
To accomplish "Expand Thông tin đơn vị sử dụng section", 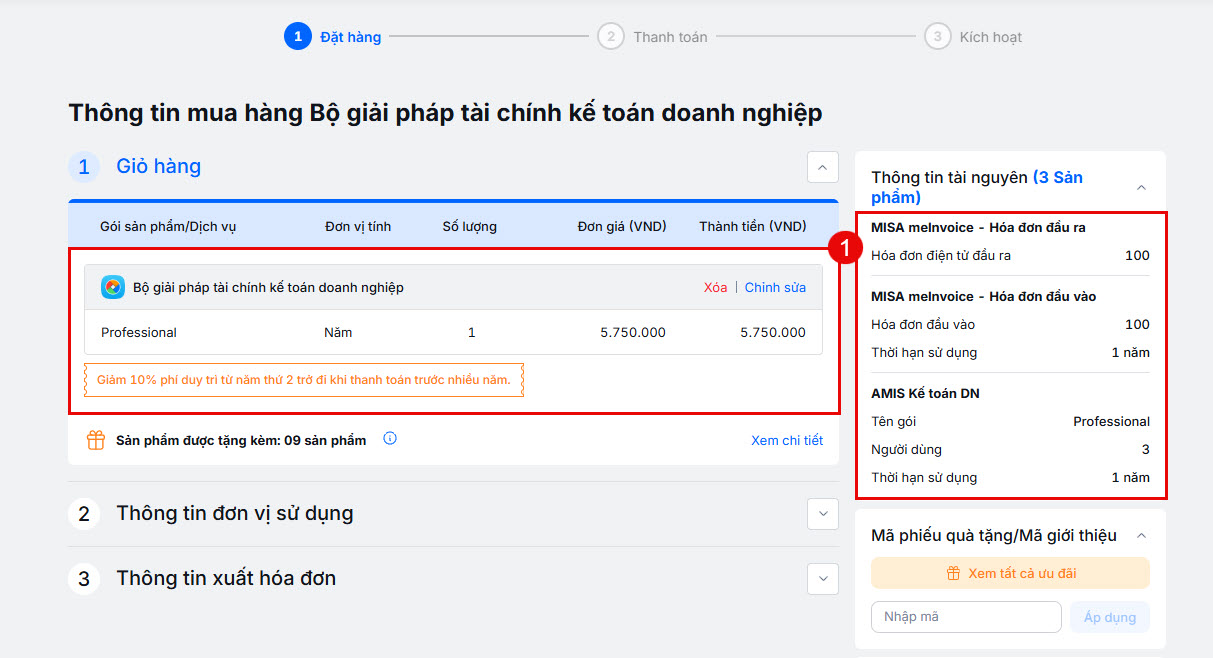I will tap(822, 514).
